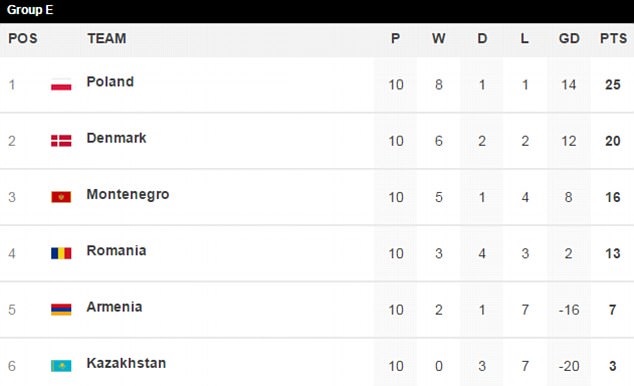634x386 pixels.
Task: Click the Group E header bar
Action: 317,11
